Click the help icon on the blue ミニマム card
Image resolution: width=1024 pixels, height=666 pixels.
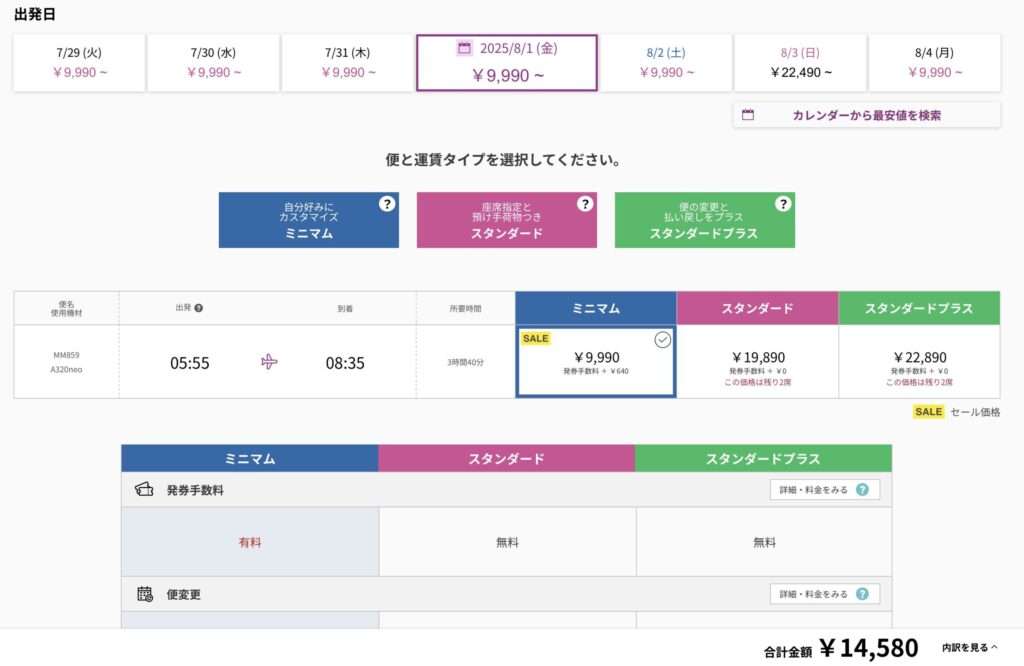click(387, 204)
